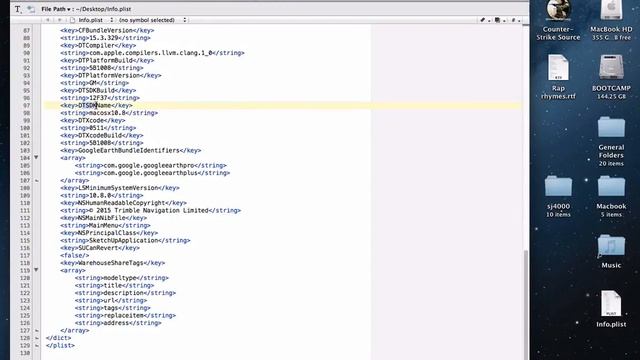Click the SUCanRevert key line
The height and width of the screenshot is (360, 640).
click(100, 248)
